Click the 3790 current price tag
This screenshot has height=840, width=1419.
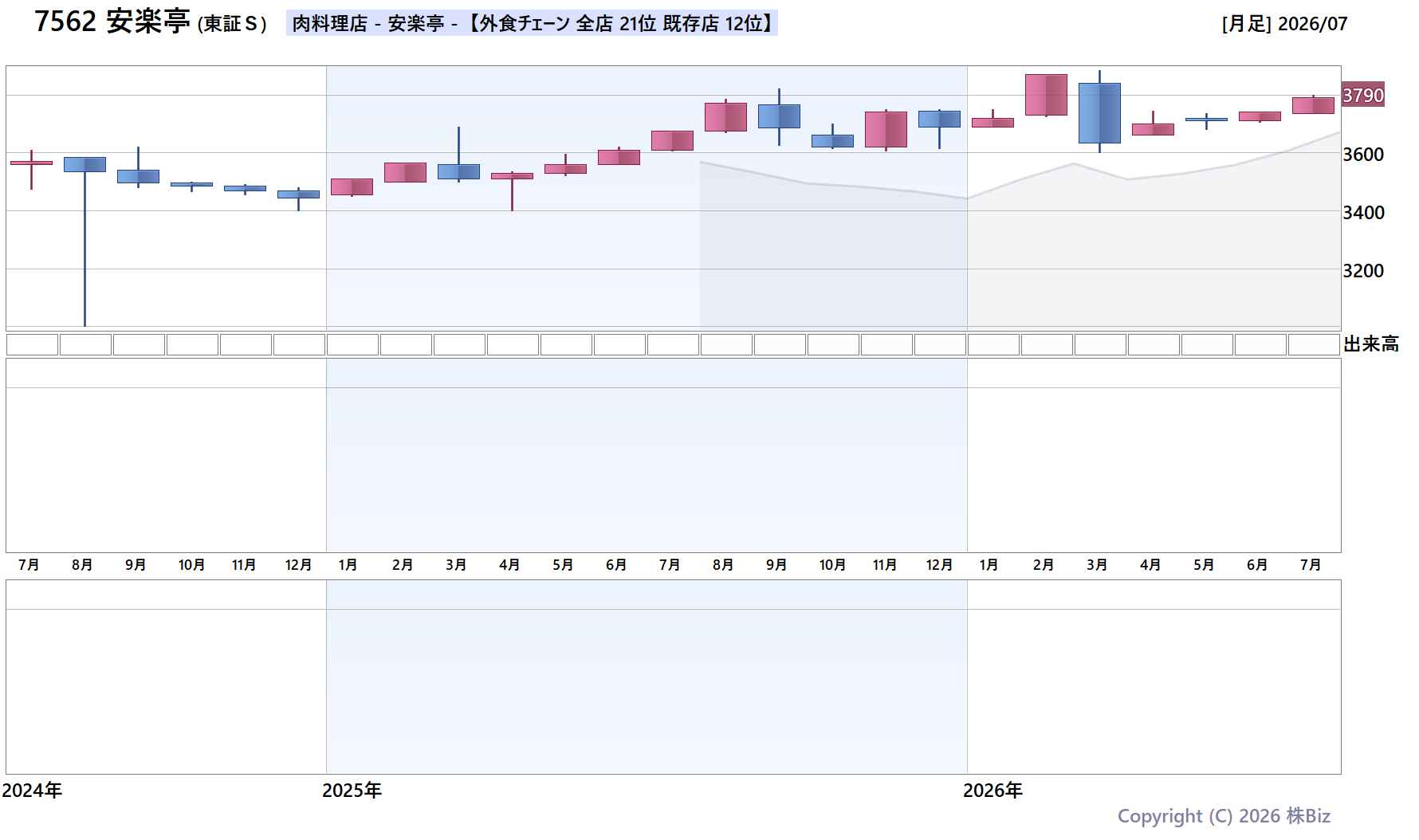[x=1363, y=95]
